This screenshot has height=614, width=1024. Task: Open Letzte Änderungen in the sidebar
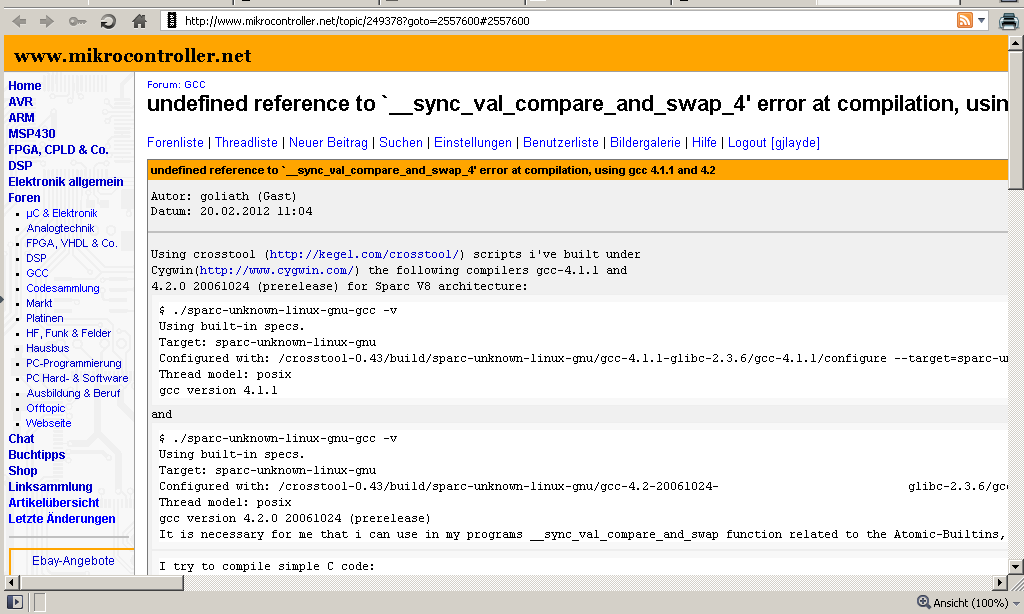pos(61,519)
